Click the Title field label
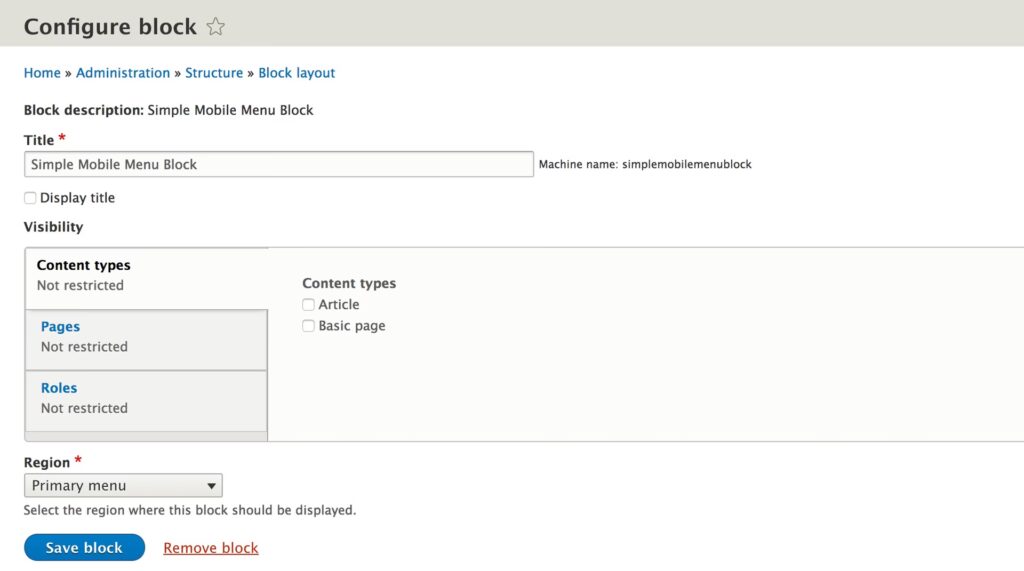The height and width of the screenshot is (571, 1024). click(x=39, y=140)
